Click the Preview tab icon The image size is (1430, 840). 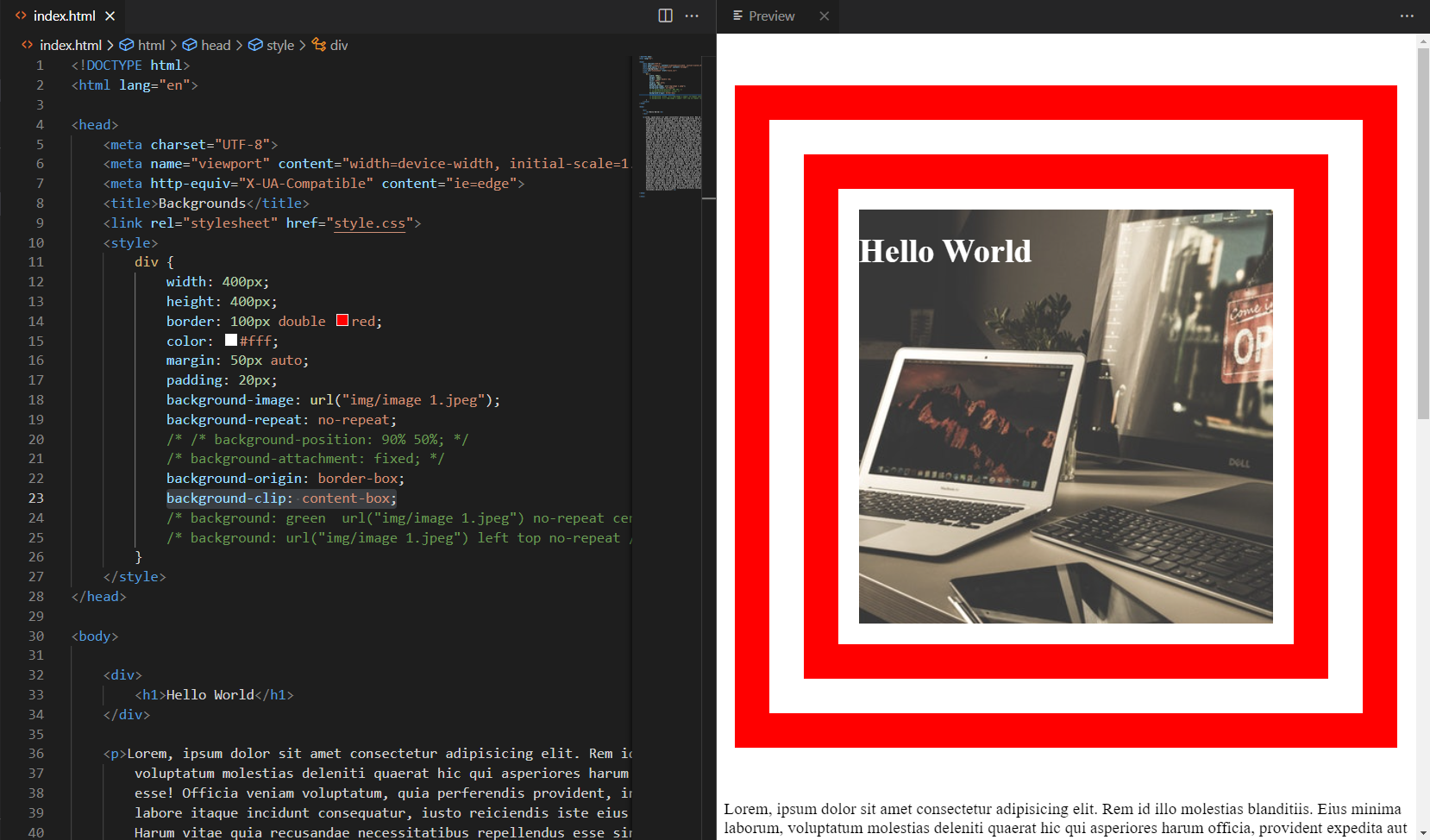coord(737,16)
